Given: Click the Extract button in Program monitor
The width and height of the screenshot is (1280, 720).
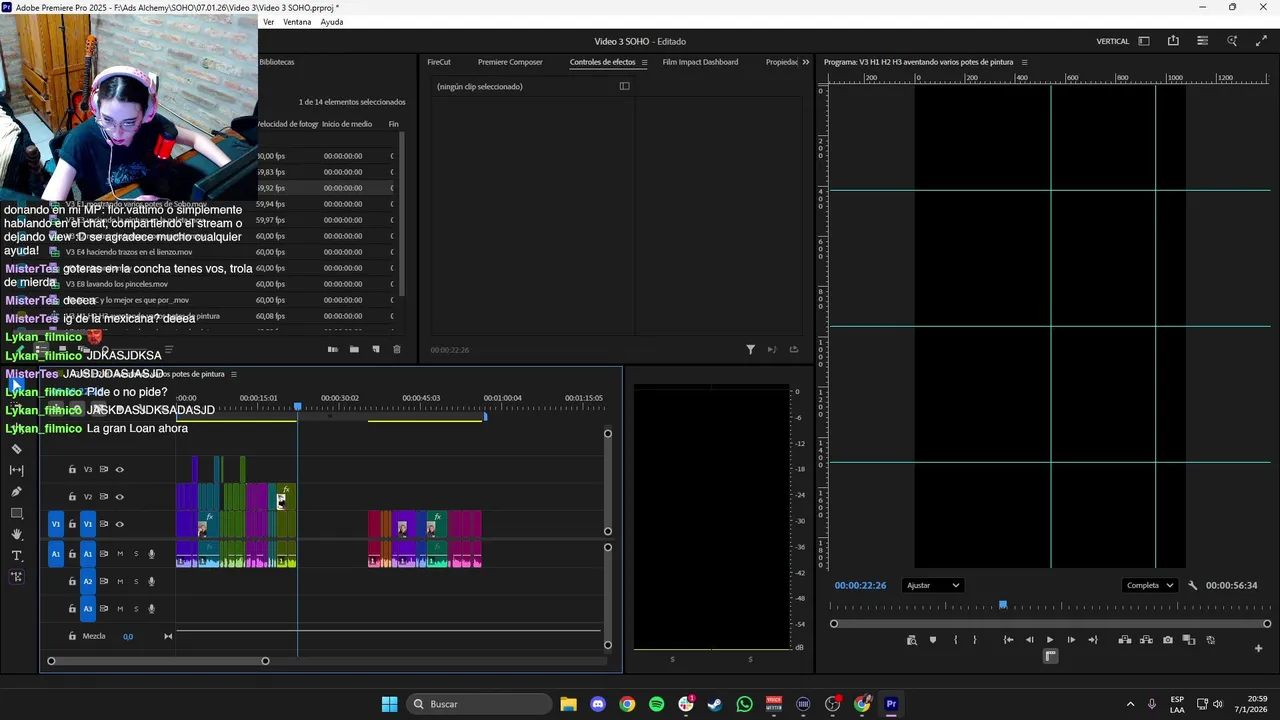Looking at the screenshot, I should click(x=1146, y=640).
